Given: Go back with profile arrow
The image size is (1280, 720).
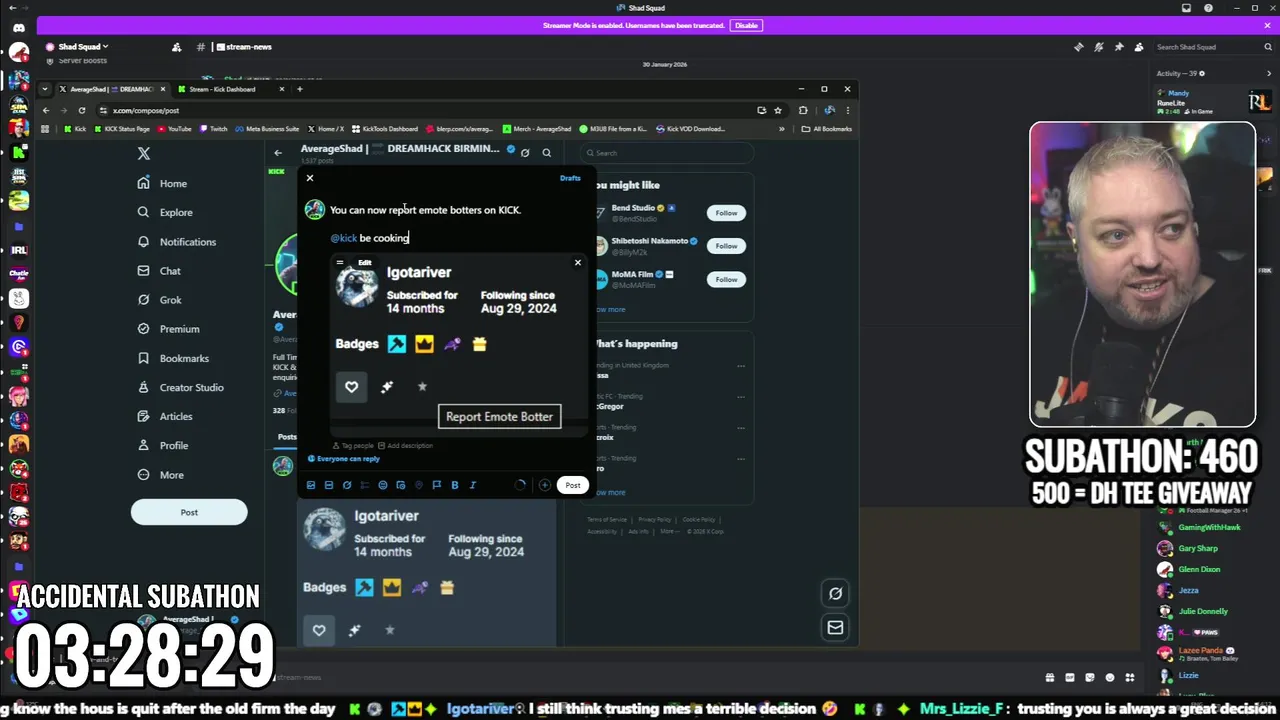Looking at the screenshot, I should [x=278, y=153].
